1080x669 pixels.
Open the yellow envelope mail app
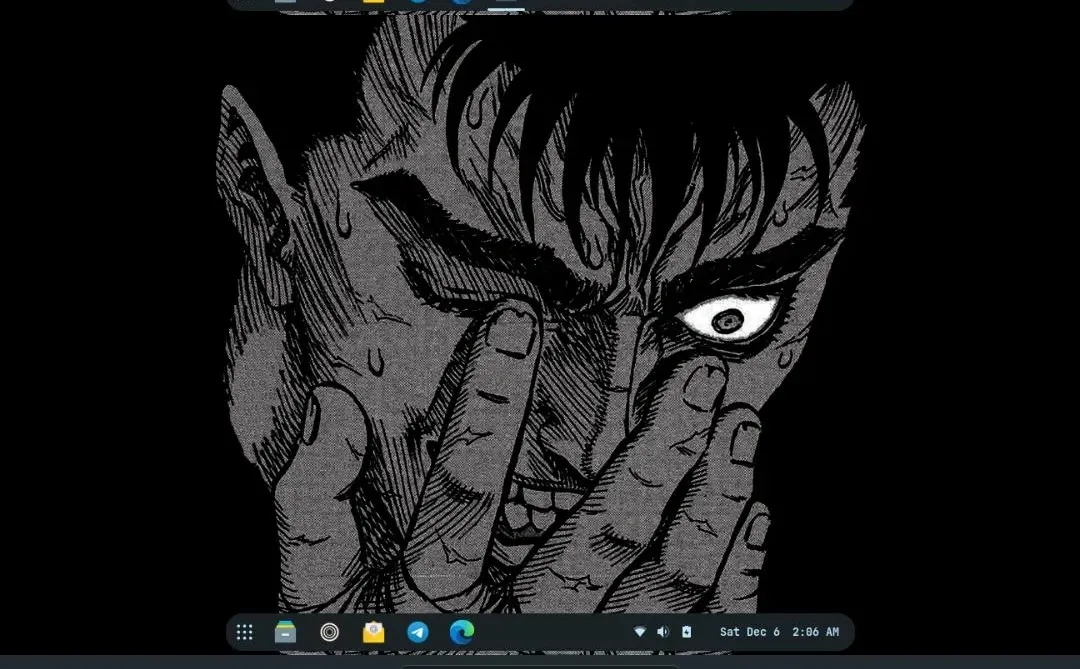[x=373, y=632]
